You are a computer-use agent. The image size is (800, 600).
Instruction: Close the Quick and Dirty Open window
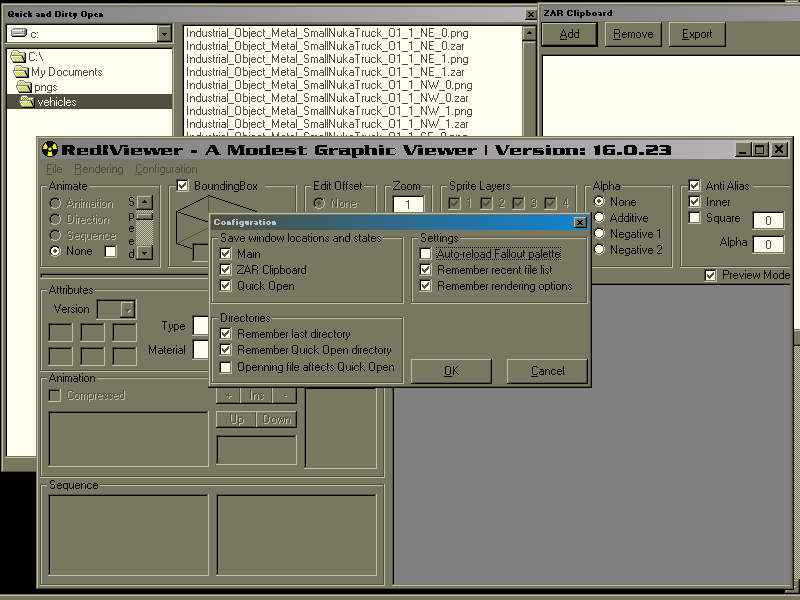531,14
